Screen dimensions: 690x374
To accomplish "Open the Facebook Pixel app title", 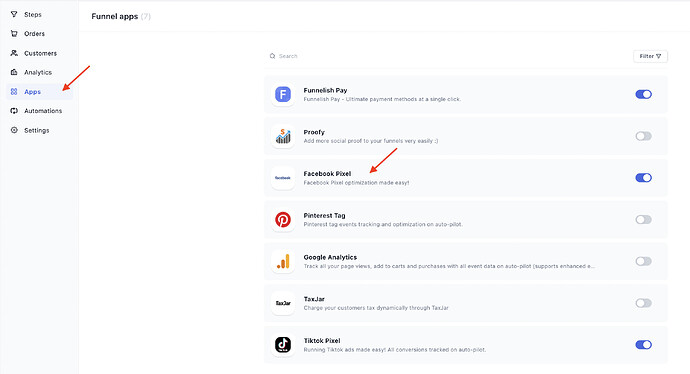I will (327, 173).
